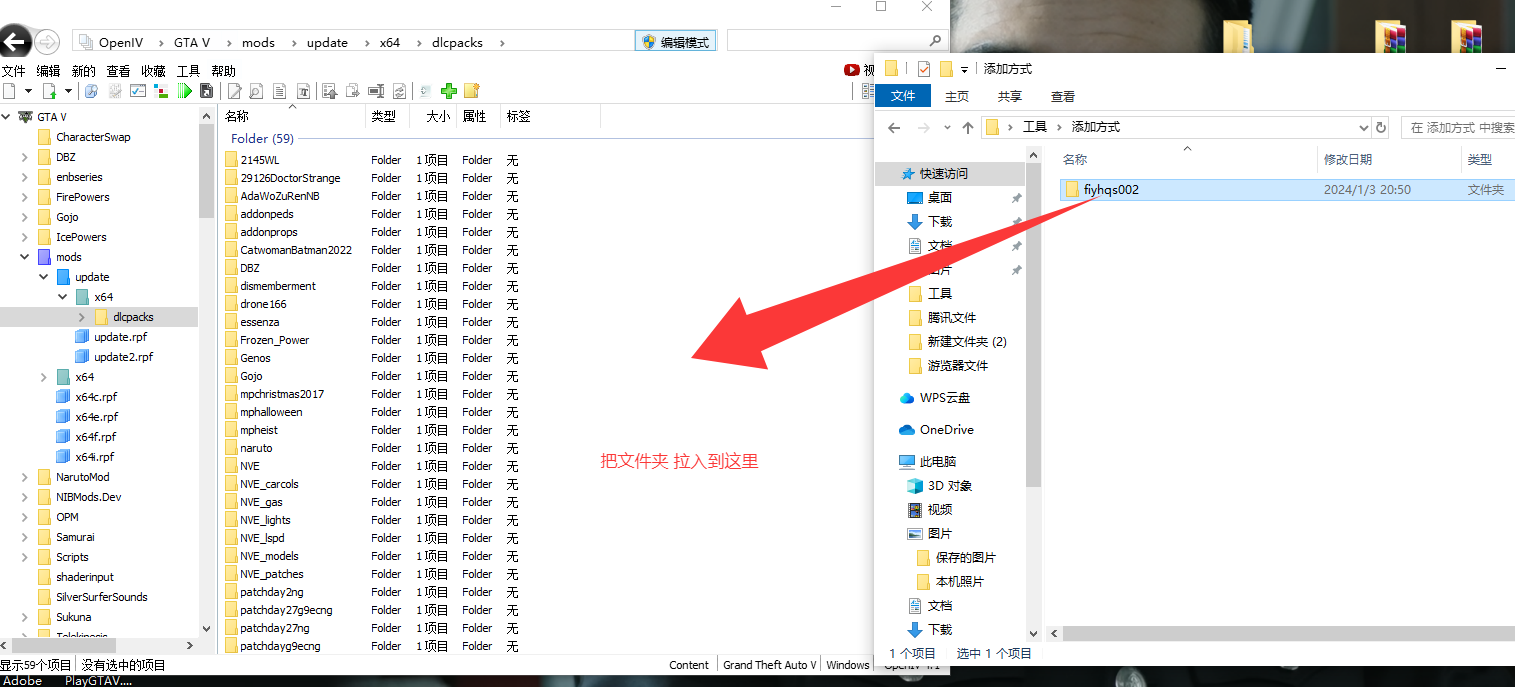This screenshot has height=687, width=1515.
Task: Click the checklist options toolbar icon
Action: click(138, 91)
